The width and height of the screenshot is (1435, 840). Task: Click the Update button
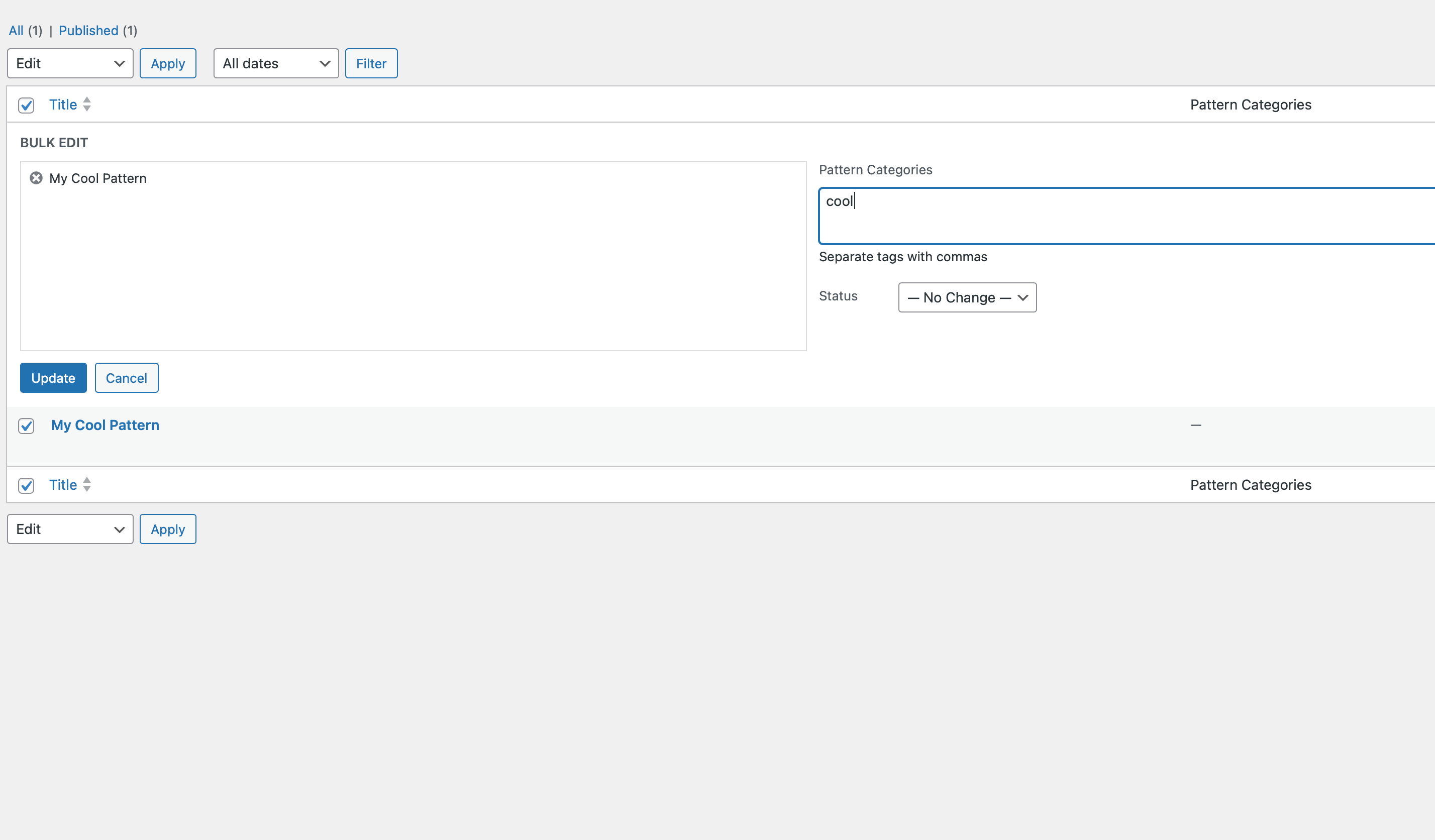point(53,378)
